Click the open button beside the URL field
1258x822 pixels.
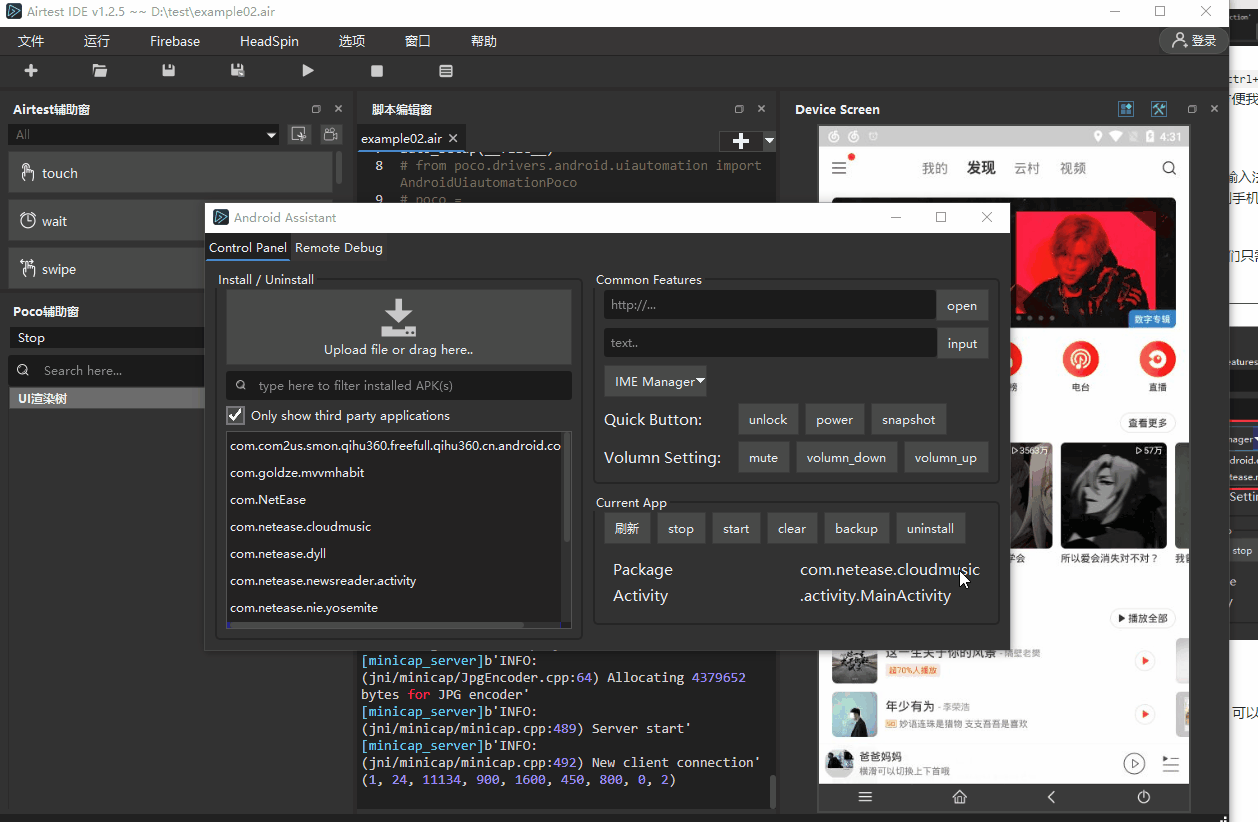coord(962,305)
